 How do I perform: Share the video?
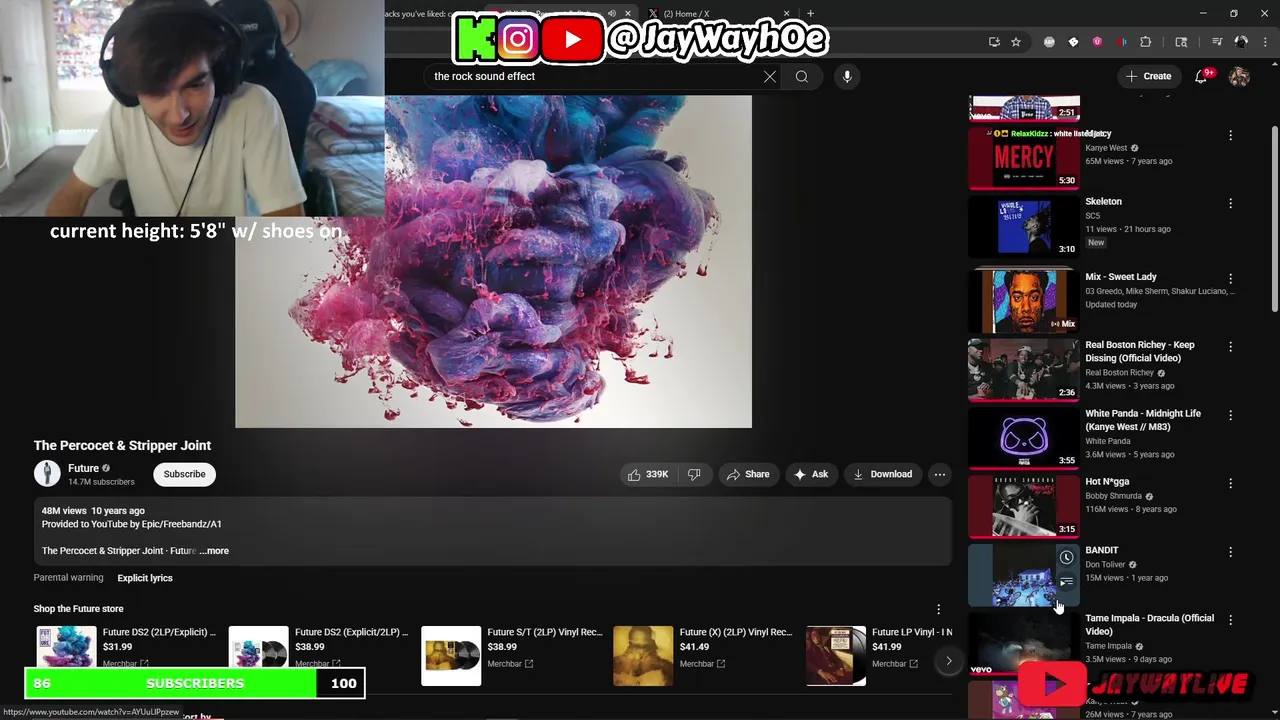coord(748,474)
